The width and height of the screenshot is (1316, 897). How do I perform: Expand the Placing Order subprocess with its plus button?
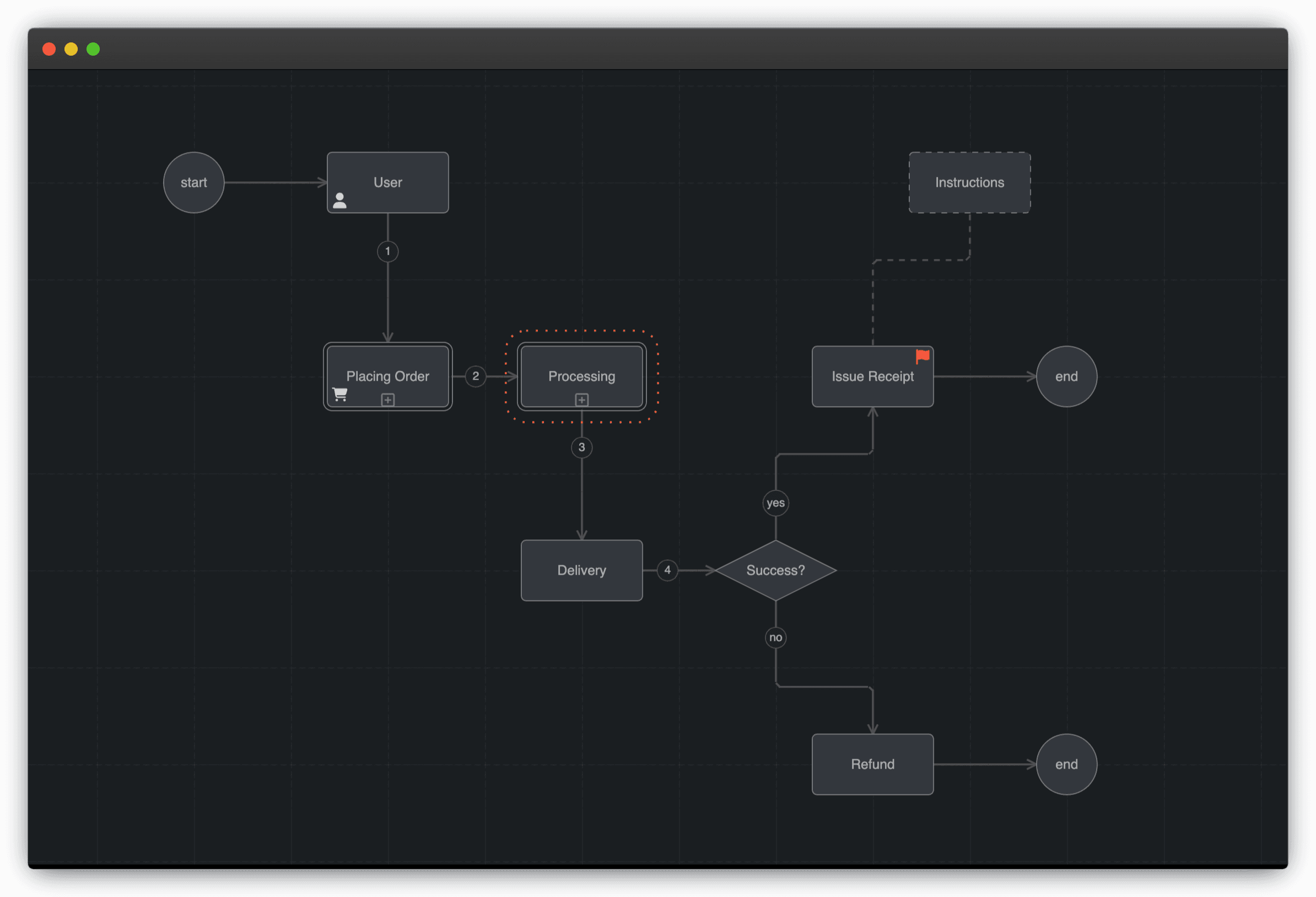coord(387,400)
